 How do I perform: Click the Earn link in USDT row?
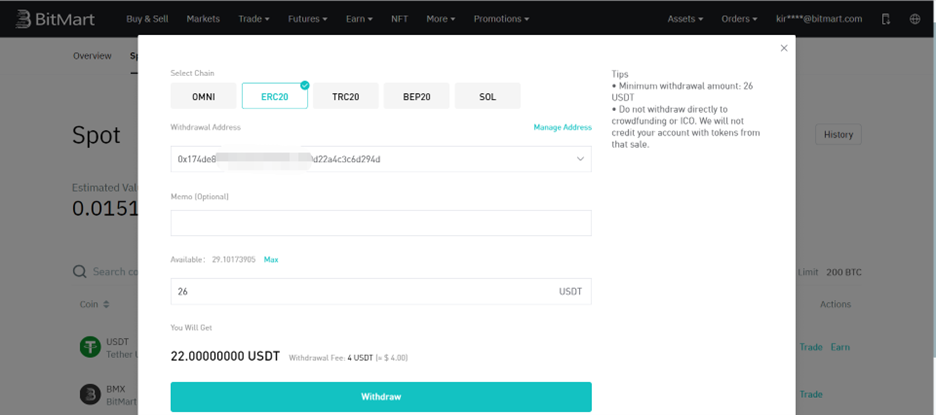pyautogui.click(x=840, y=347)
